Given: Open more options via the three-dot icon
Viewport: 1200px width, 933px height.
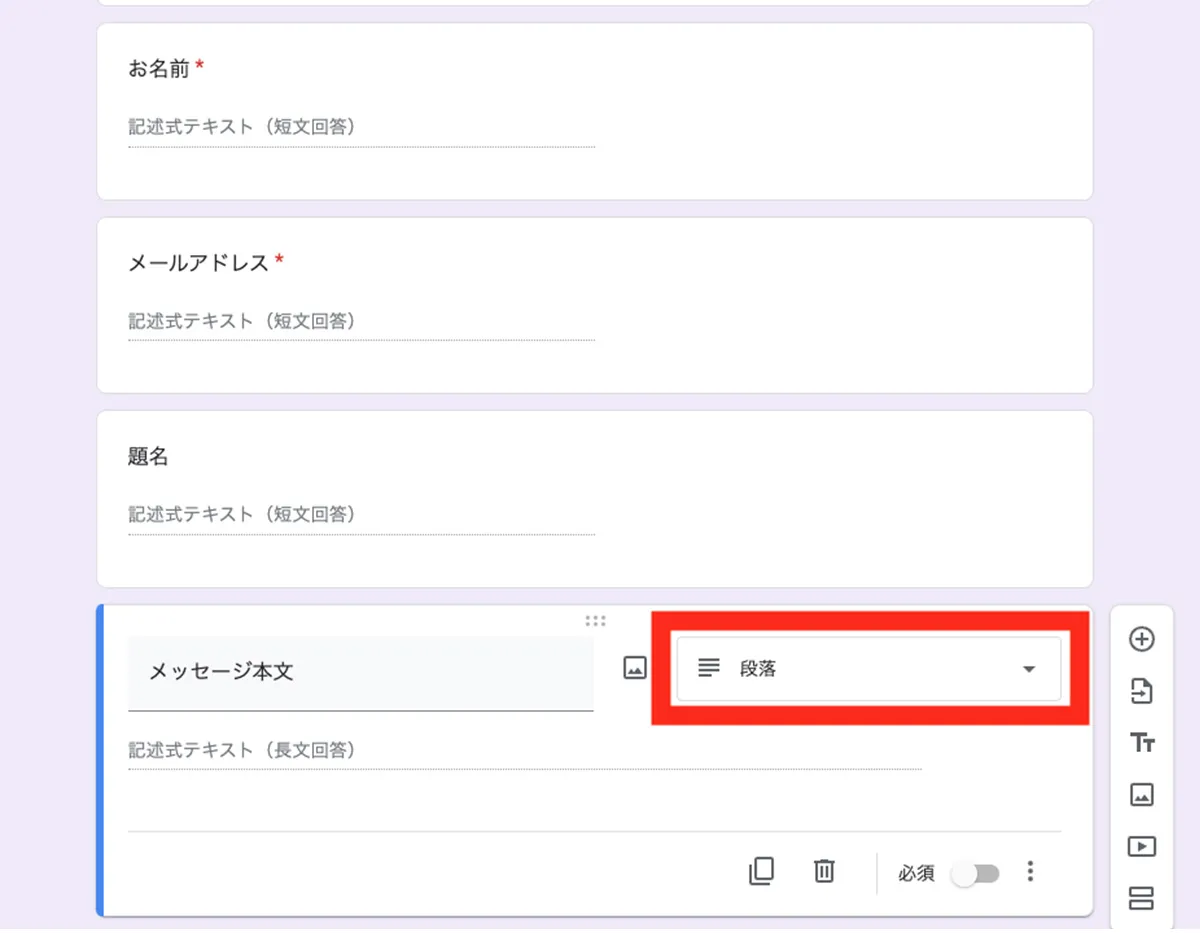Looking at the screenshot, I should (x=1029, y=871).
